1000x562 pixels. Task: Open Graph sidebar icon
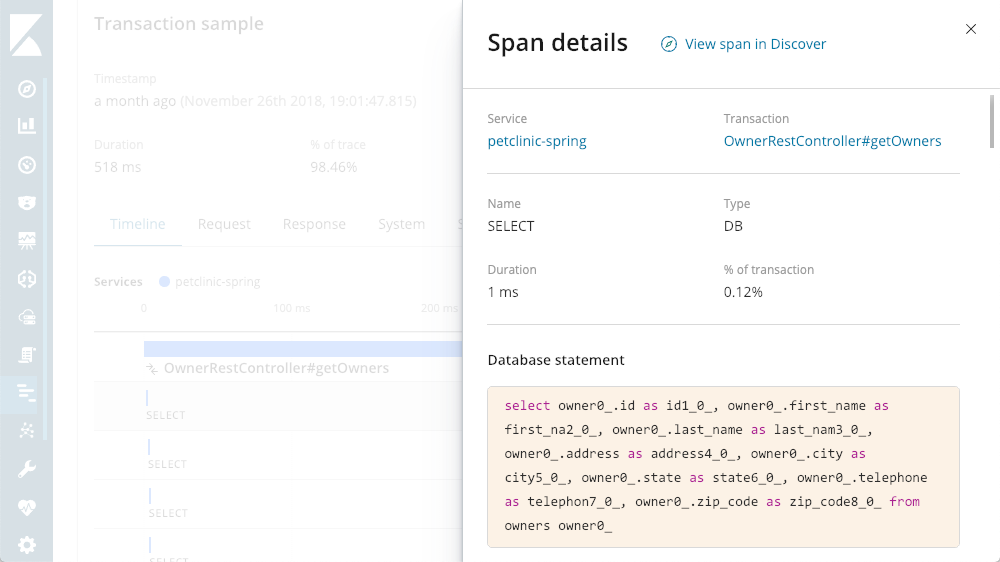click(x=27, y=431)
